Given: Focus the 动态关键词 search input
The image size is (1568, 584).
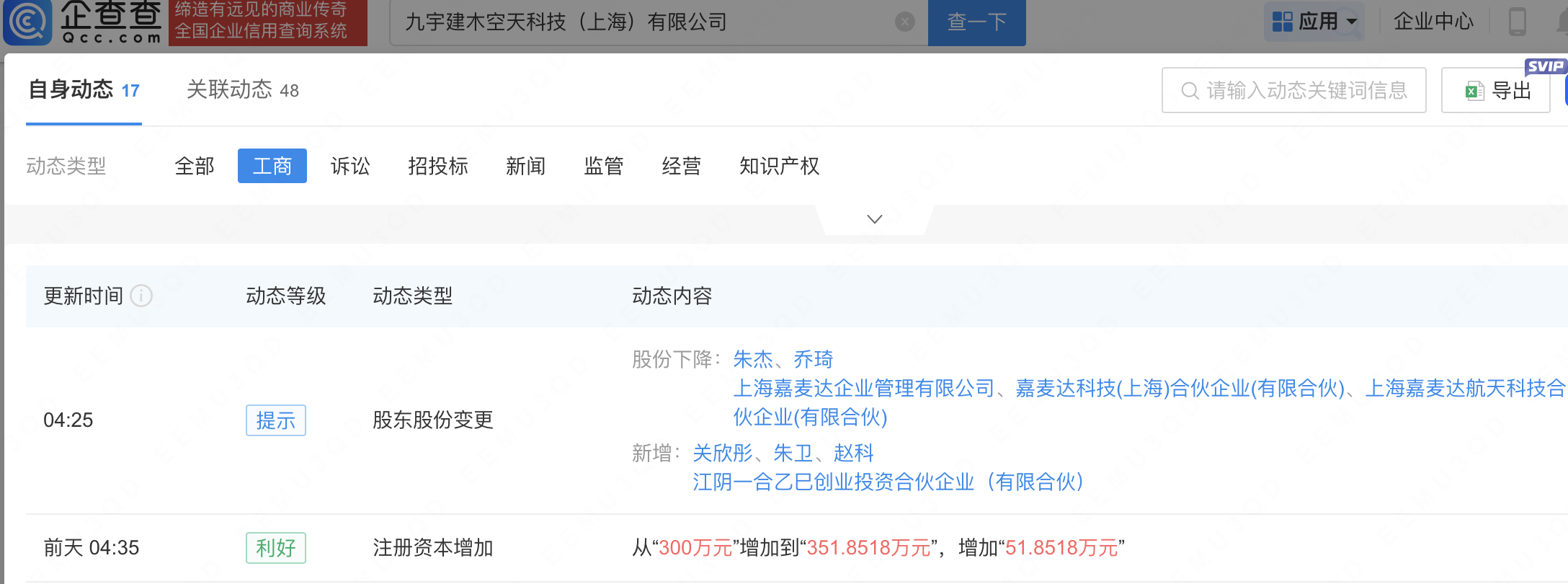Looking at the screenshot, I should pyautogui.click(x=1294, y=91).
